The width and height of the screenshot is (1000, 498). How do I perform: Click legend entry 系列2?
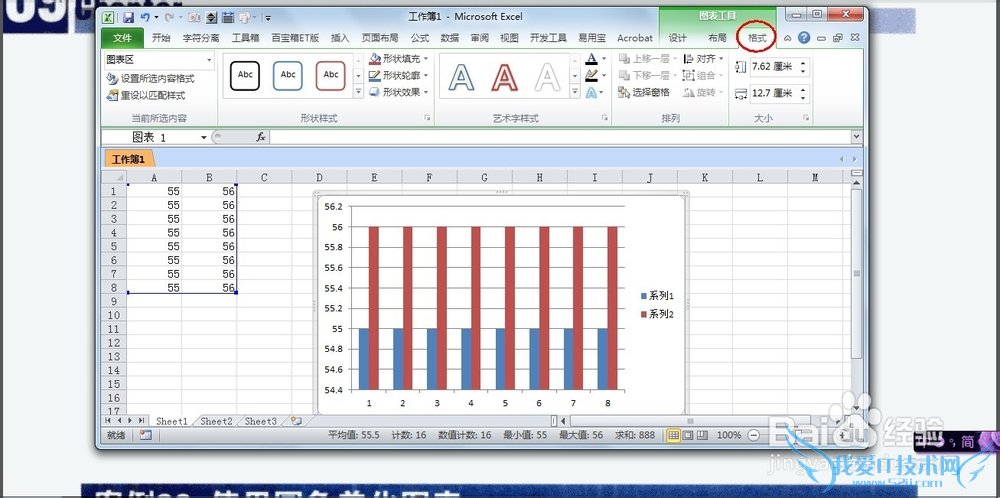[658, 314]
